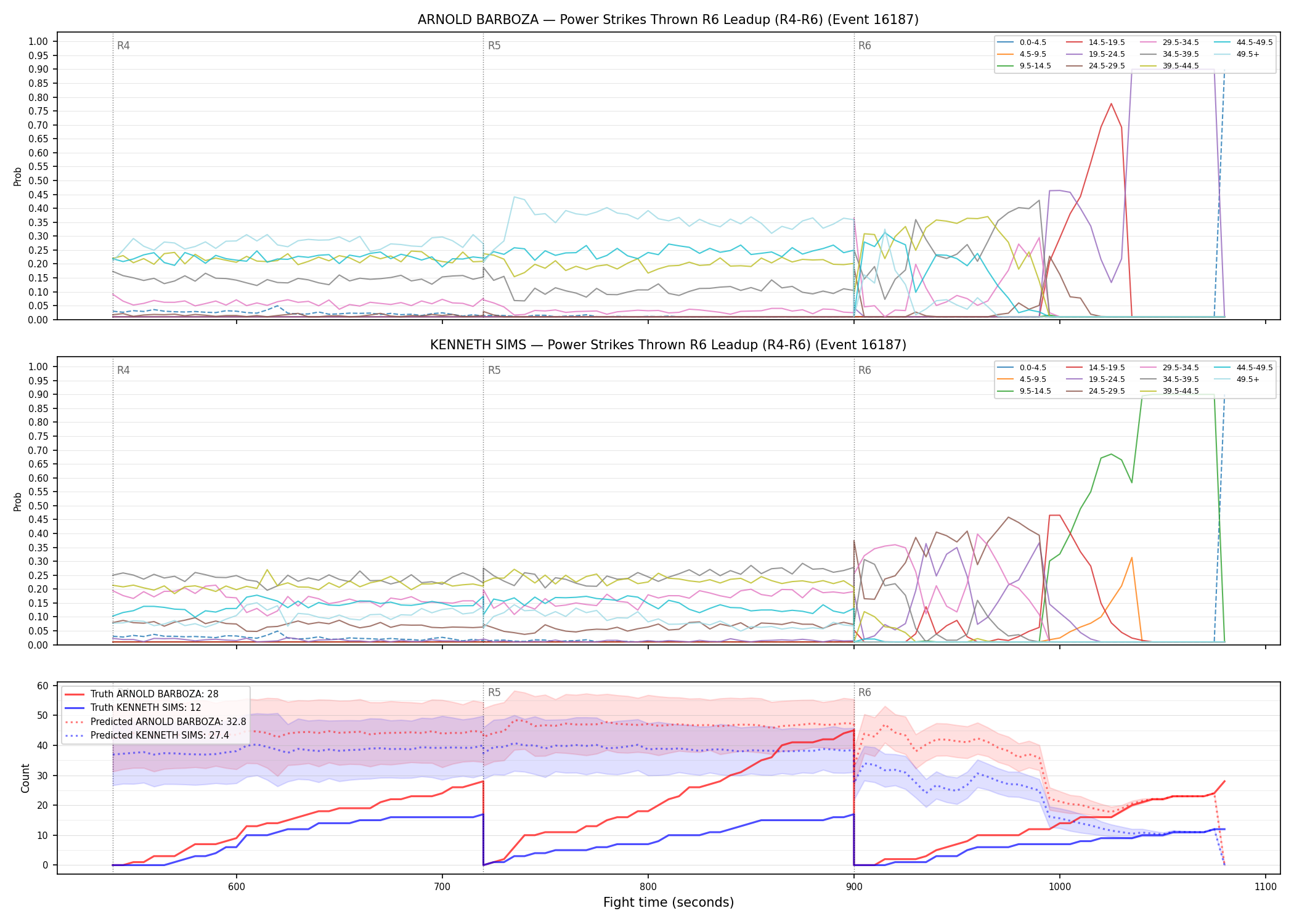Select the R4 round marker in the Sims chart
1294x924 pixels.
point(123,370)
